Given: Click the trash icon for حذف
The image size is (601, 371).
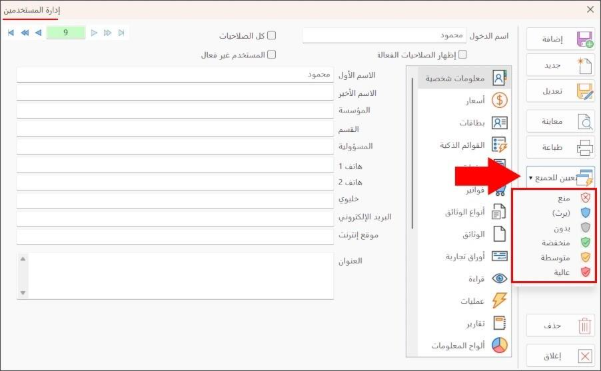Looking at the screenshot, I should 585,326.
